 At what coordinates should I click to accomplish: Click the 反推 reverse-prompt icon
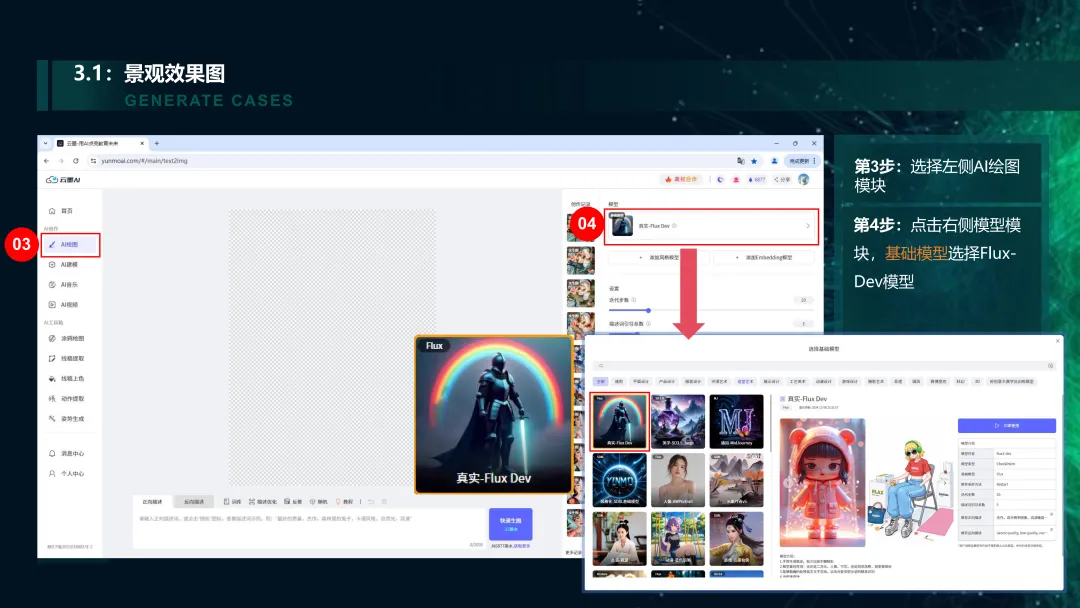pyautogui.click(x=287, y=501)
